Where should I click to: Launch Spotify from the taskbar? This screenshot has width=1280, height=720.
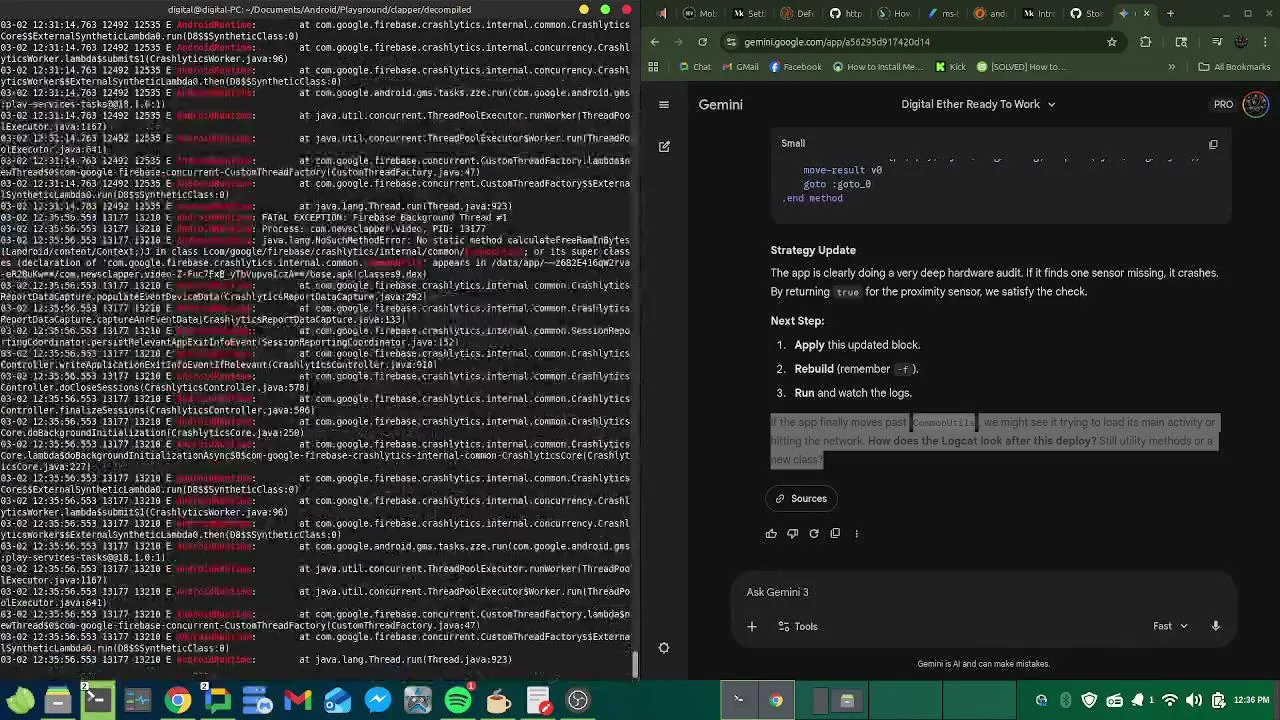[457, 700]
